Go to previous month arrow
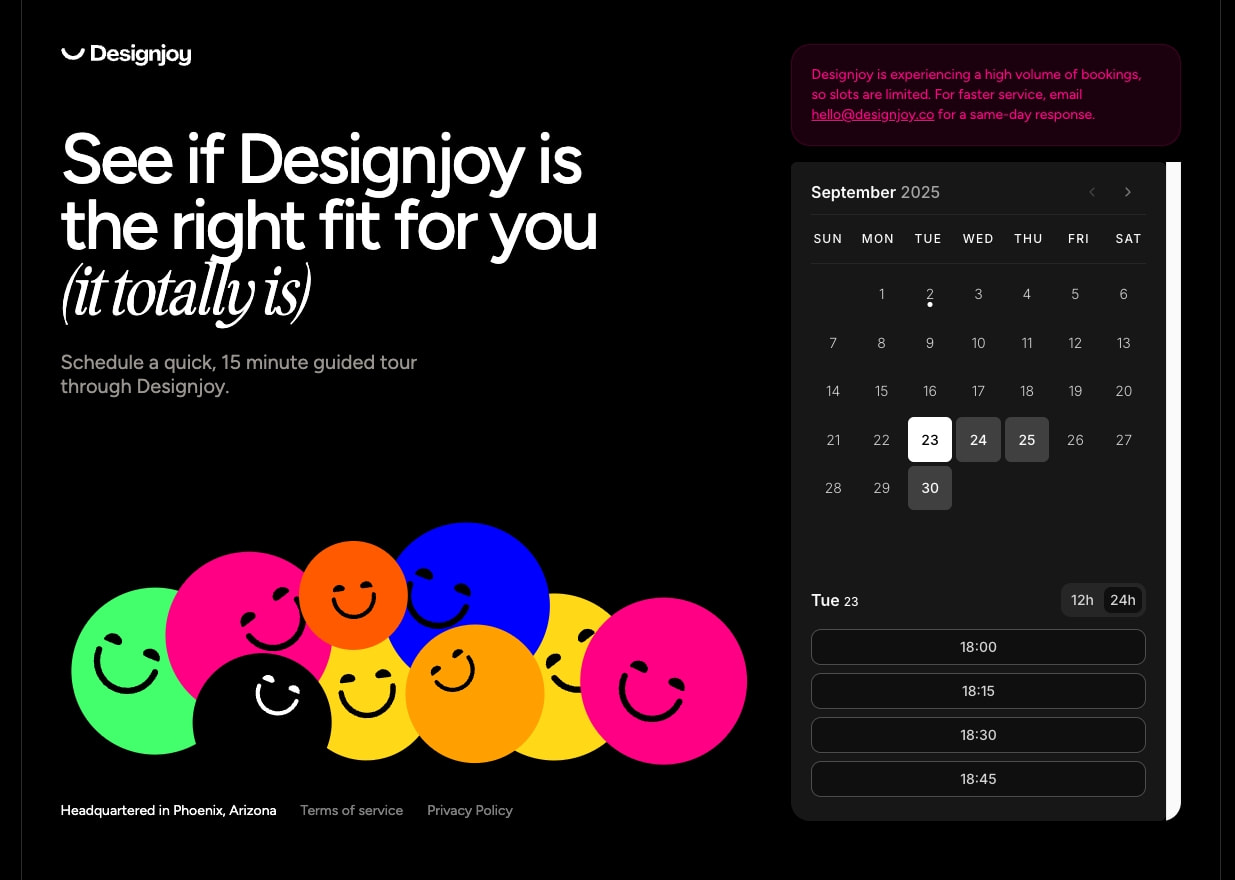Screen dimensions: 1235x880 click(x=1092, y=192)
